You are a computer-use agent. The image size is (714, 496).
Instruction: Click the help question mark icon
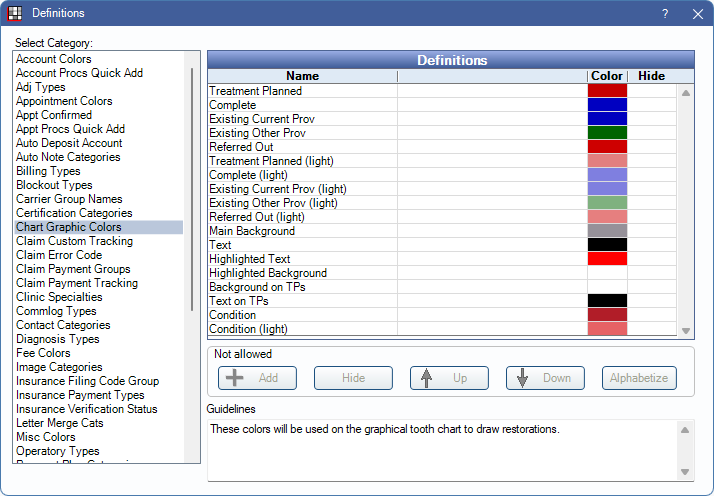click(665, 13)
